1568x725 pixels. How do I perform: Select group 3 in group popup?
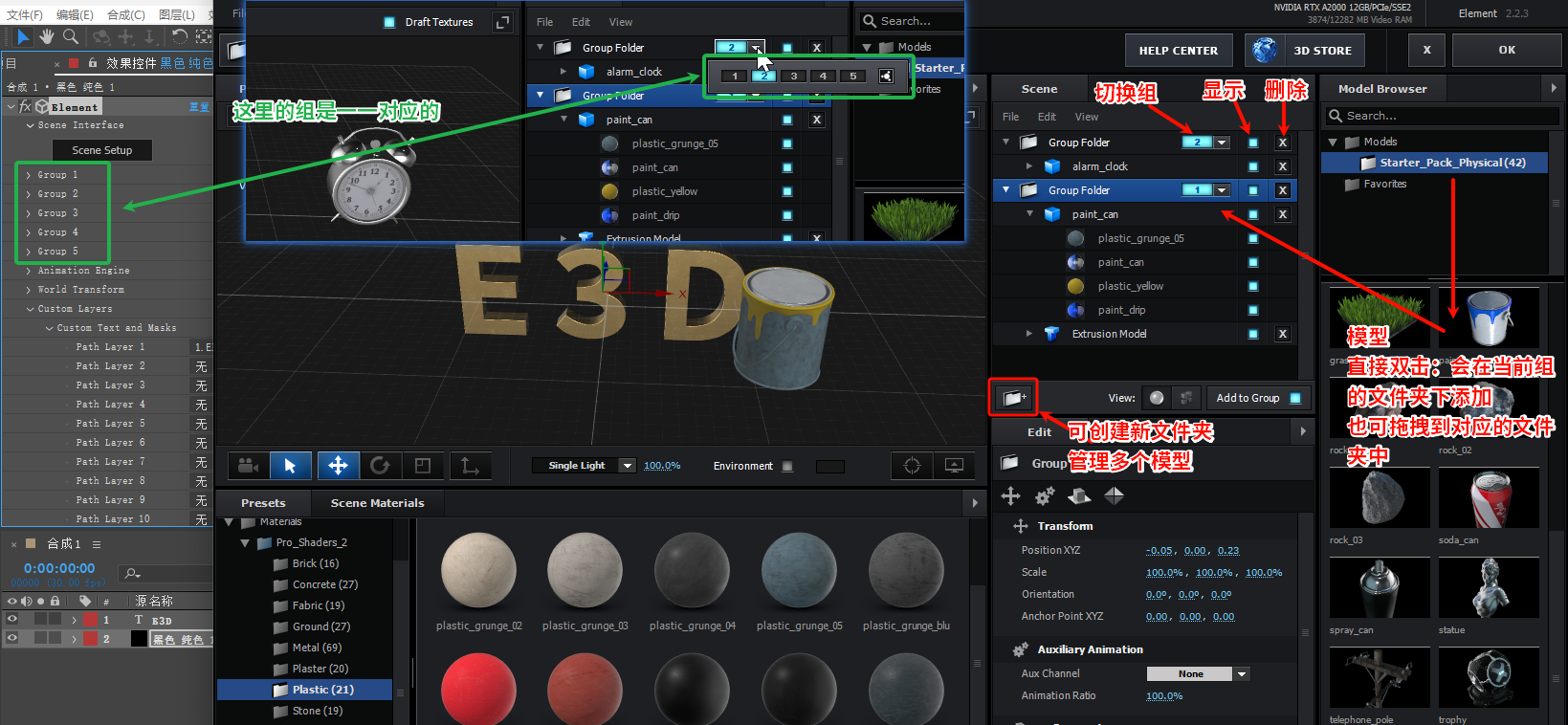point(793,77)
